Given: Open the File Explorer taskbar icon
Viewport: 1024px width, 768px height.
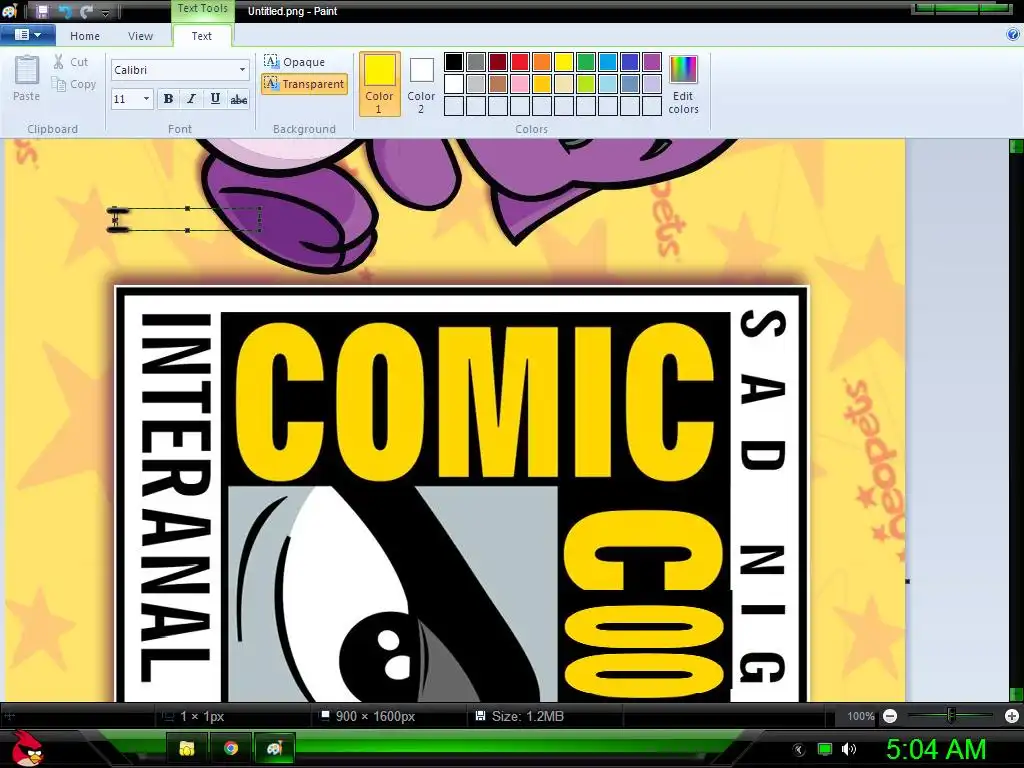Looking at the screenshot, I should pyautogui.click(x=187, y=748).
